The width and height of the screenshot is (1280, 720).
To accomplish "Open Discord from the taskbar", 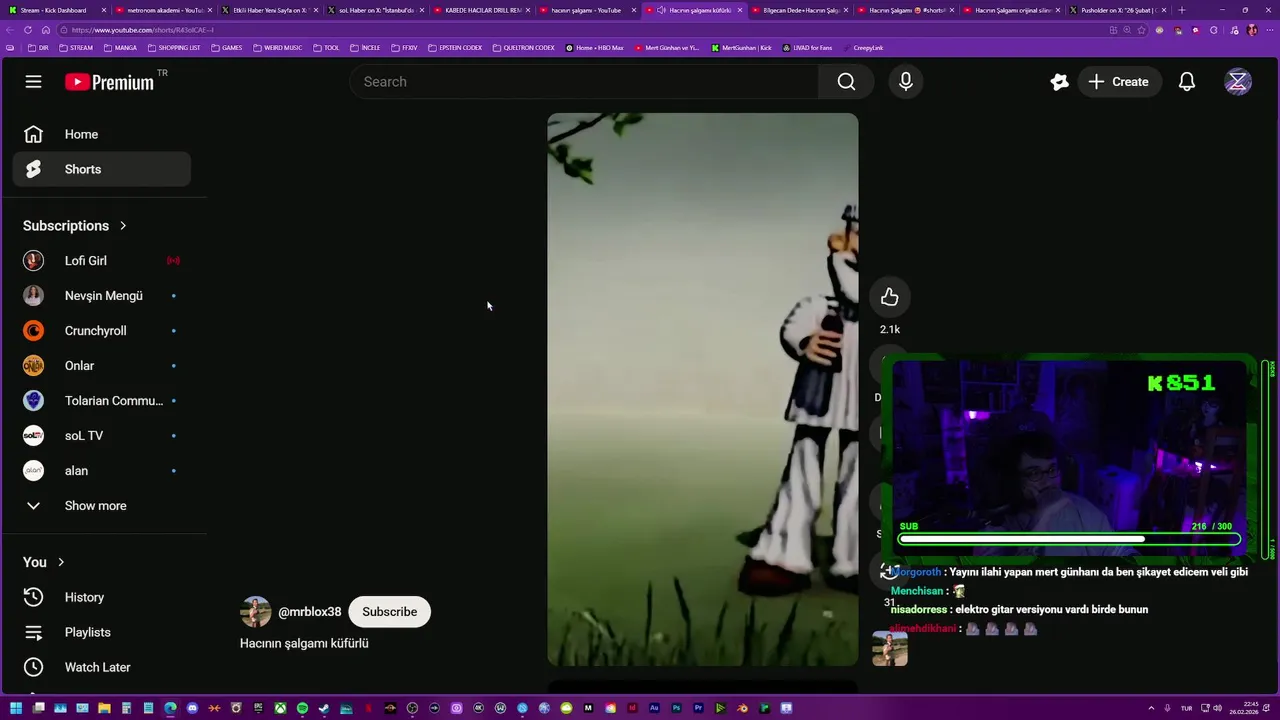I will click(192, 708).
